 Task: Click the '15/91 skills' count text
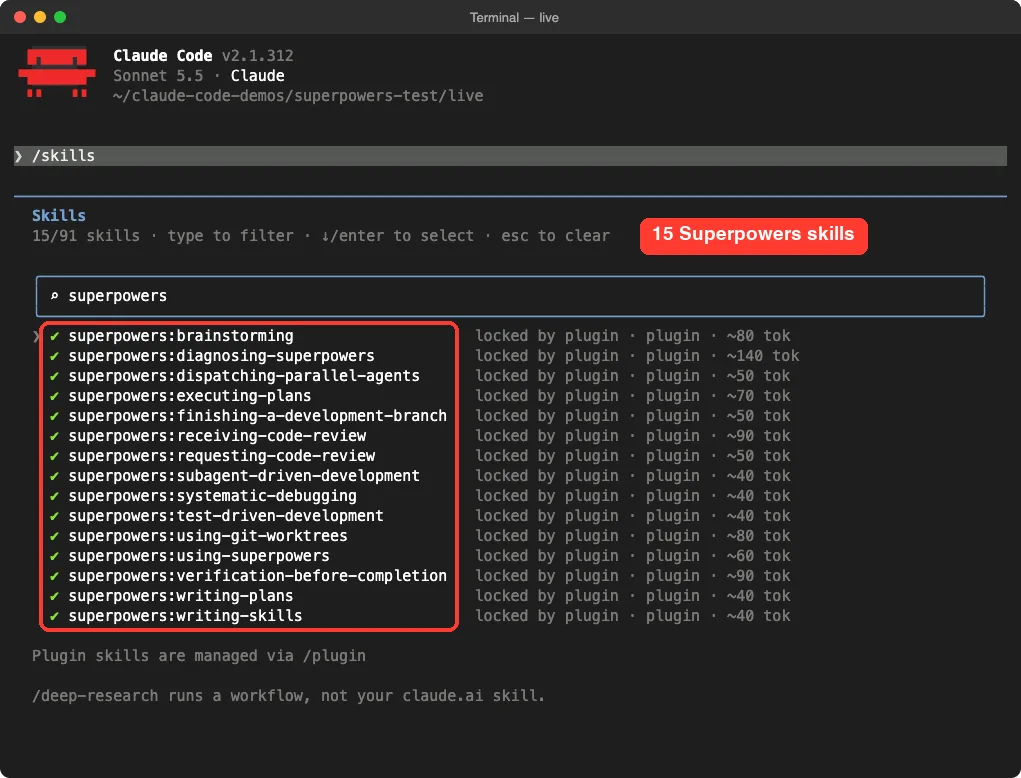click(85, 236)
